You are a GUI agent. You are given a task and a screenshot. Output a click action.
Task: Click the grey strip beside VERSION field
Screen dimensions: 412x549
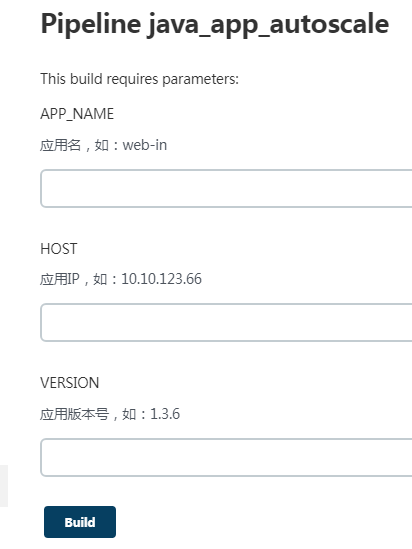[x=4, y=486]
